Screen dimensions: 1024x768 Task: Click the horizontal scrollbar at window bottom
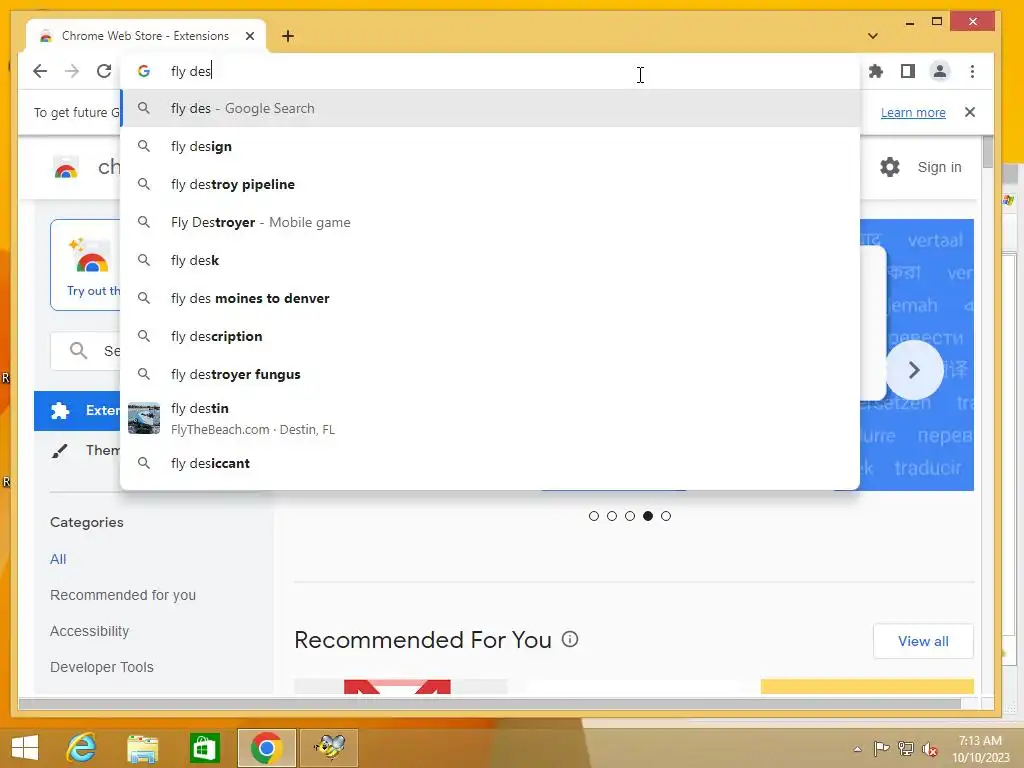pyautogui.click(x=490, y=703)
